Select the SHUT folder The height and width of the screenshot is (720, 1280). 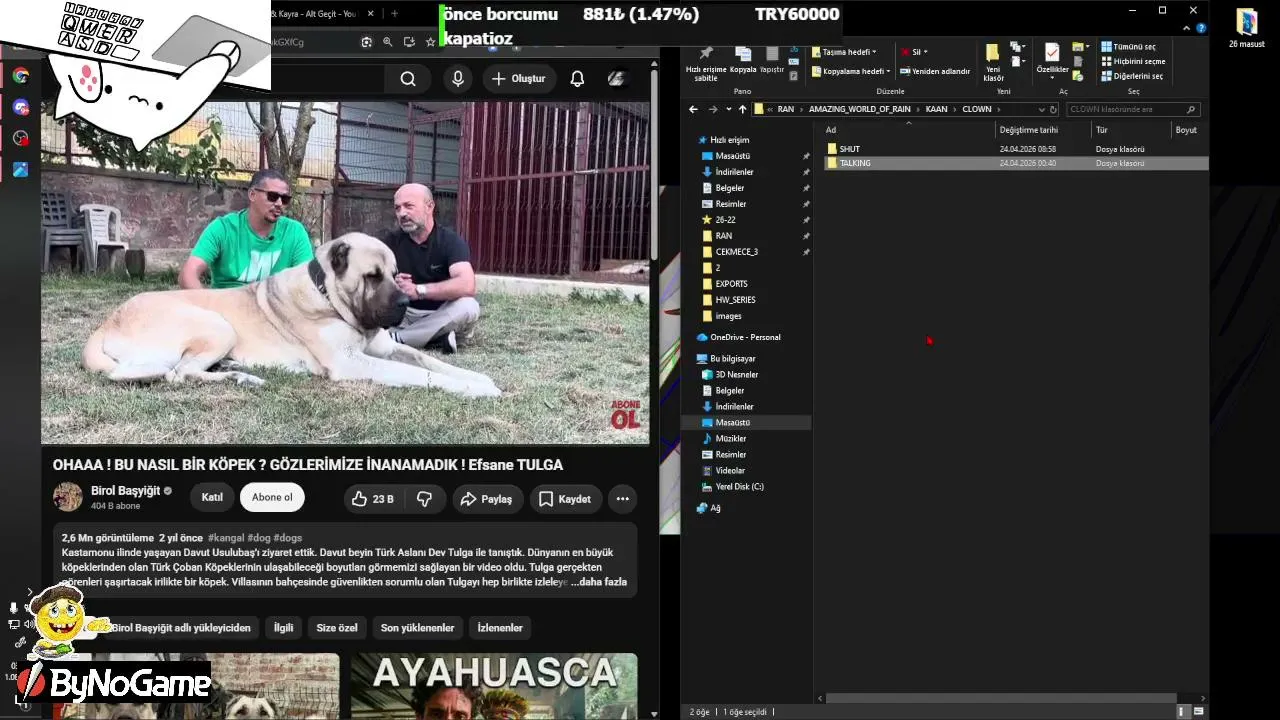pos(1017,149)
